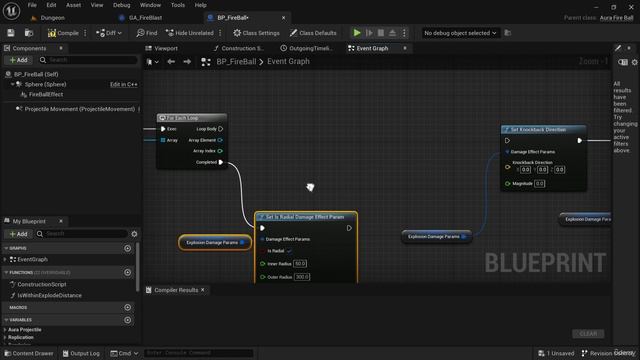Open the Content Drawer
Image resolution: width=640 pixels, height=360 pixels.
pos(29,353)
